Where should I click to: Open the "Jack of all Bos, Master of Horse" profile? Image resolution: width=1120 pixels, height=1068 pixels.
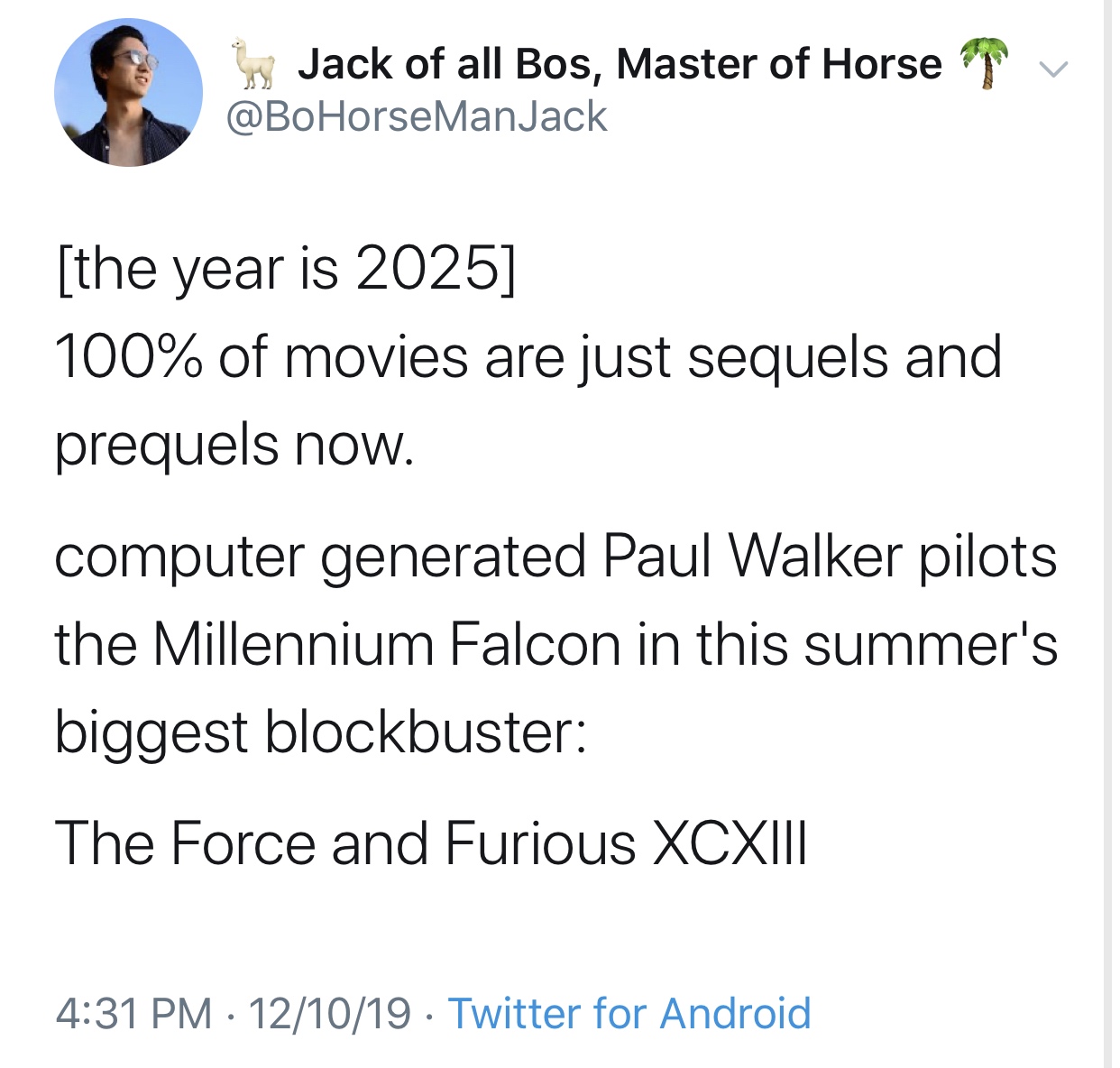click(619, 64)
